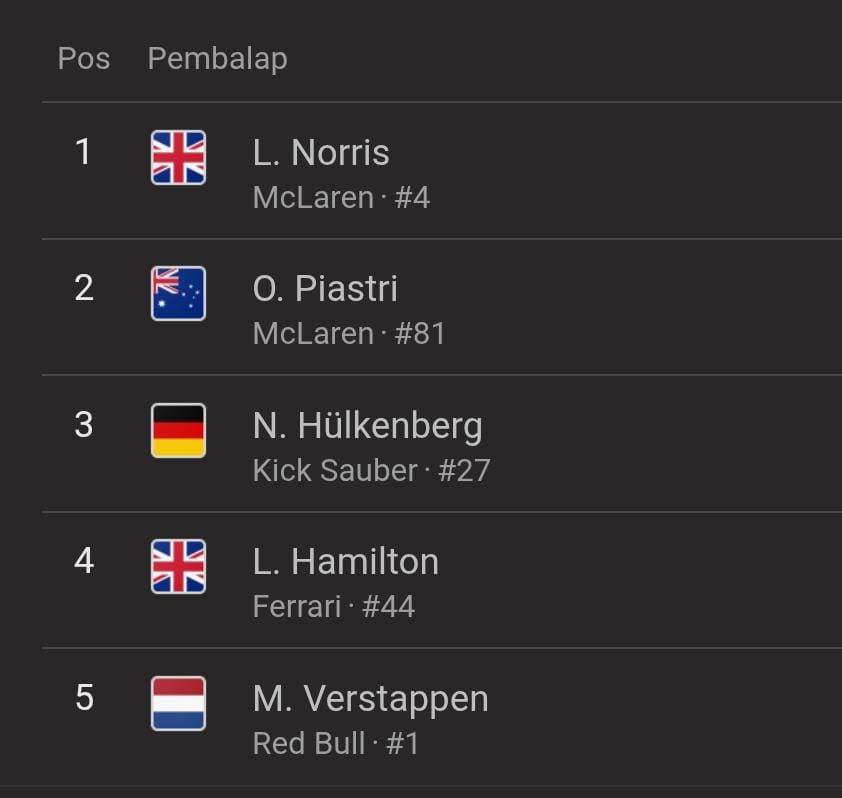
Task: Click Ferrari · #44 team text
Action: tap(334, 607)
